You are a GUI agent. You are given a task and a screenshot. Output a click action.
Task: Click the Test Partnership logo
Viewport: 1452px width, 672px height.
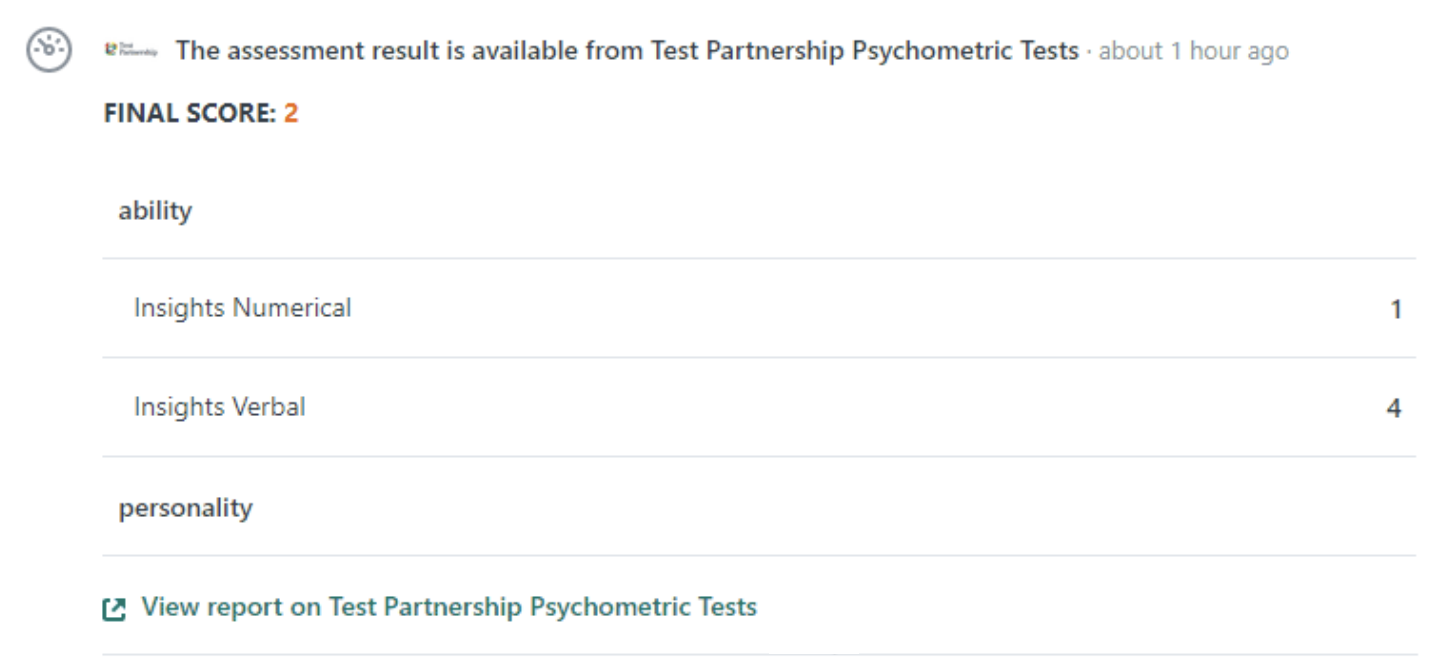tap(131, 50)
